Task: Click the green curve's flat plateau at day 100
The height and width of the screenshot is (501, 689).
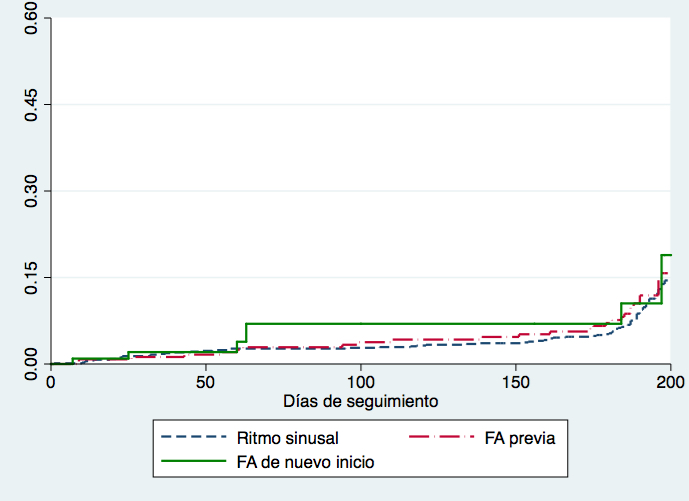Action: 361,324
